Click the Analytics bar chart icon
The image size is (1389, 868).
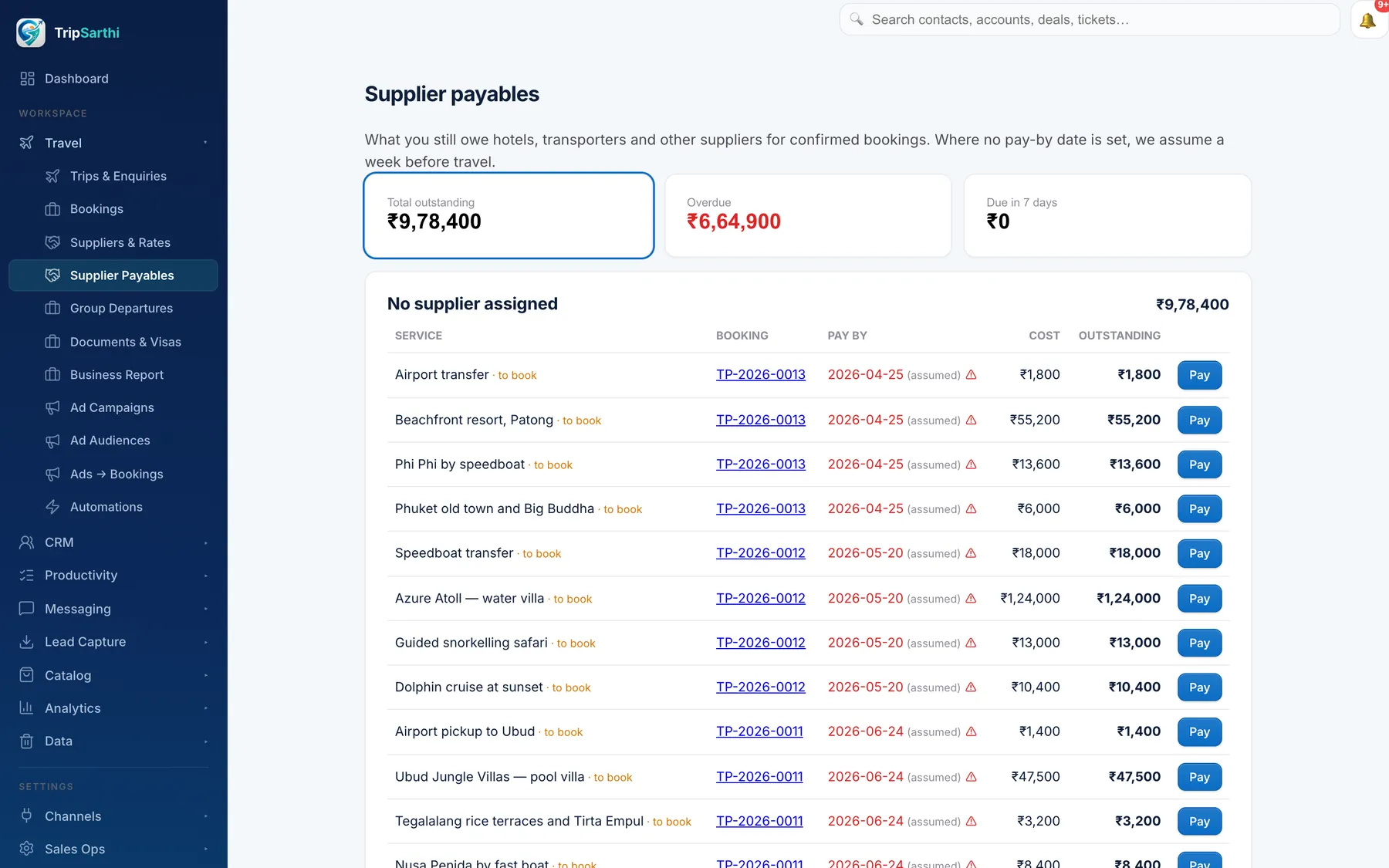27,708
